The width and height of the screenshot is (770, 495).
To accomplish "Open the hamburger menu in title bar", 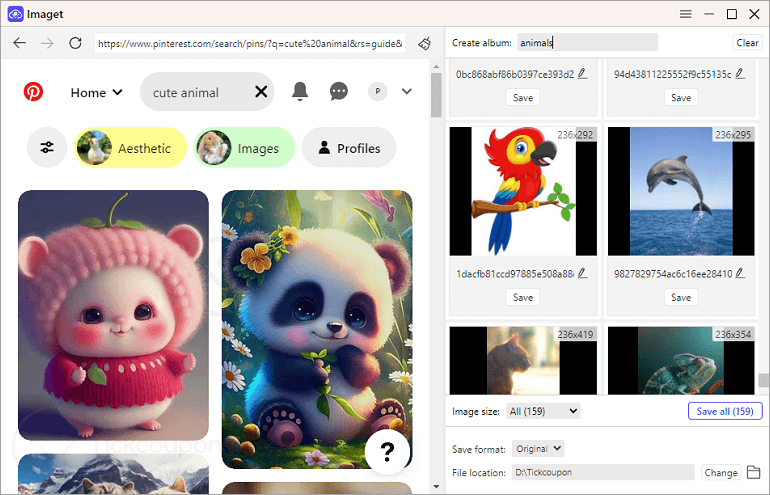I will coord(686,14).
